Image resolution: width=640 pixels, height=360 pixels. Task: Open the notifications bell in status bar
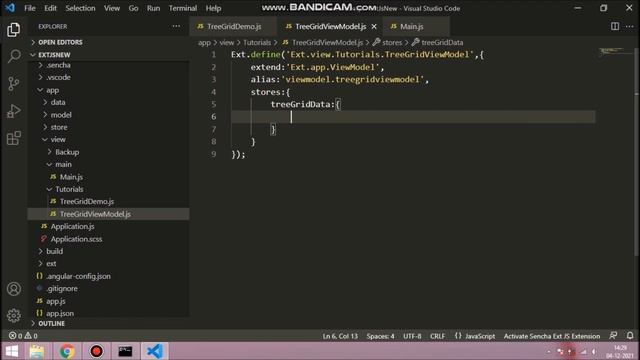tap(630, 336)
